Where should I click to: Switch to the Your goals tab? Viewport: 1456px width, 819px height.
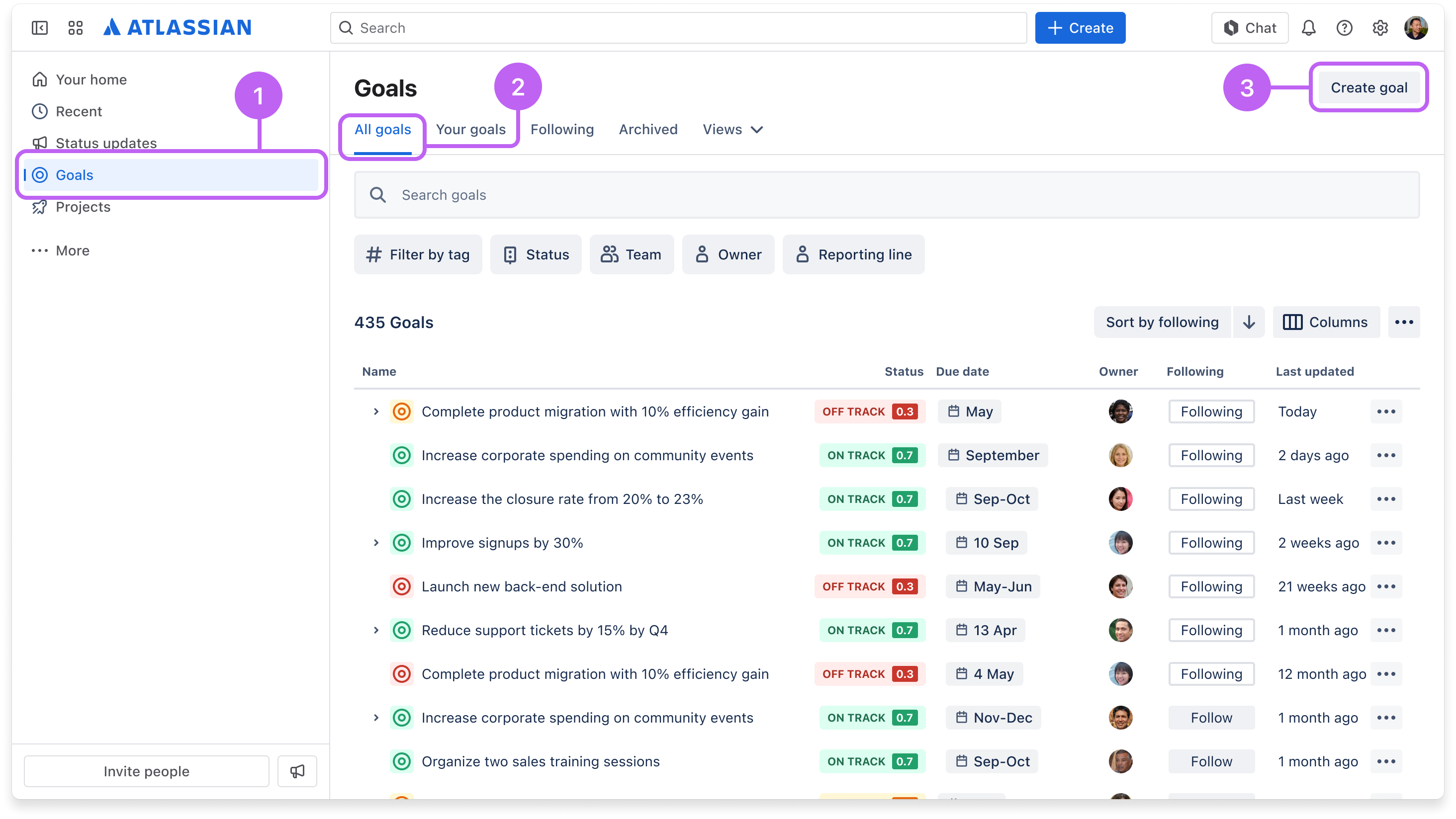(x=470, y=128)
